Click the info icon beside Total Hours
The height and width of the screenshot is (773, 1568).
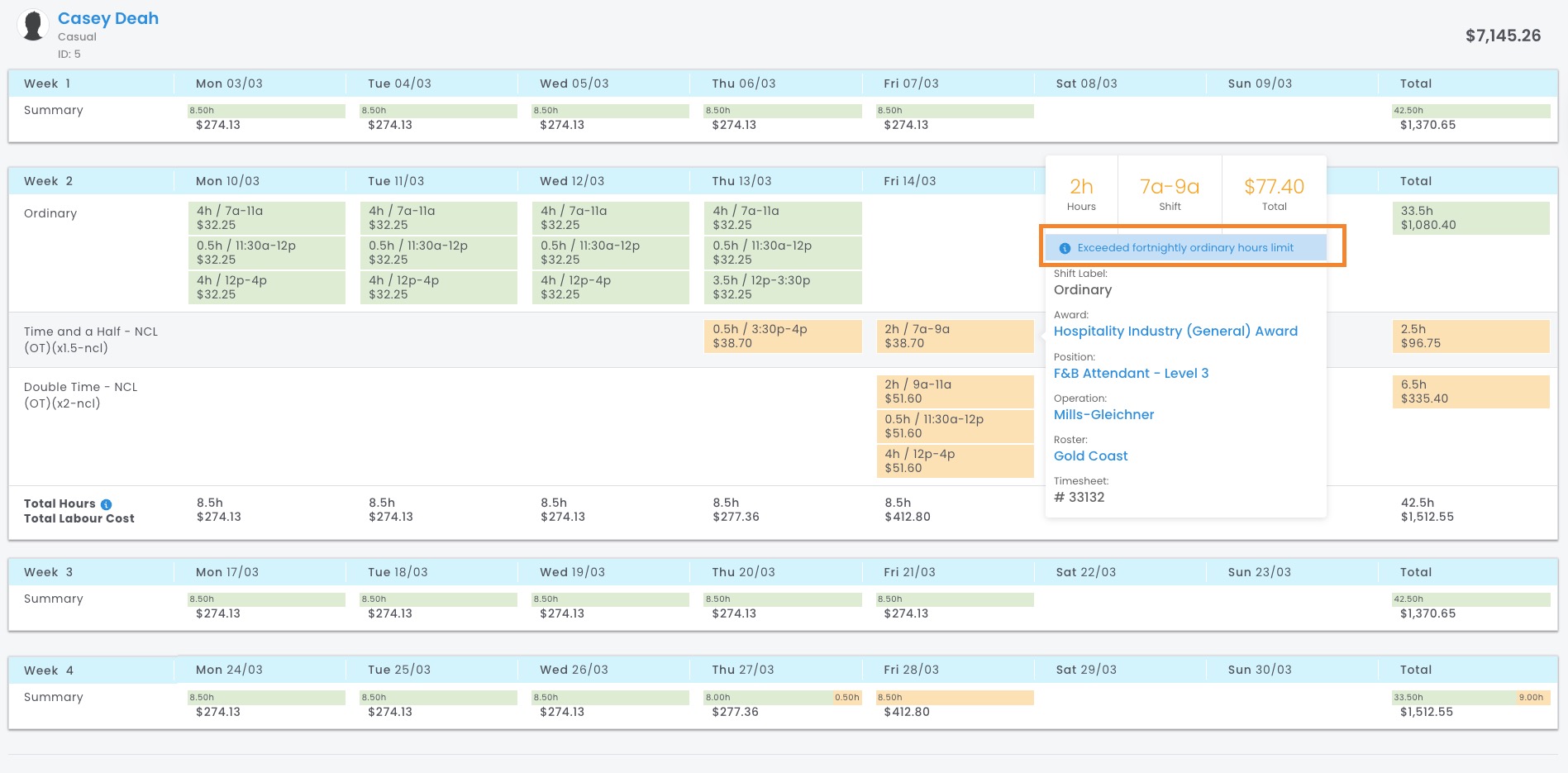pos(106,504)
